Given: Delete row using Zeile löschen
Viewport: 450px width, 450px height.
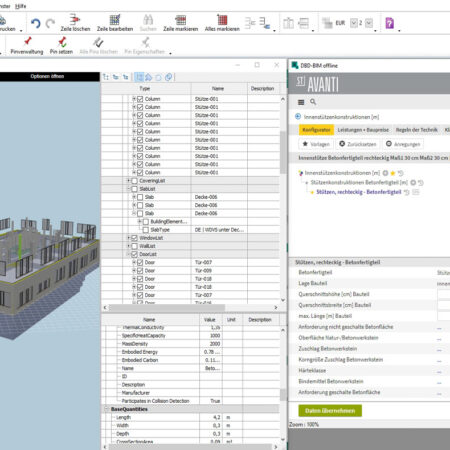Looking at the screenshot, I should (x=75, y=23).
